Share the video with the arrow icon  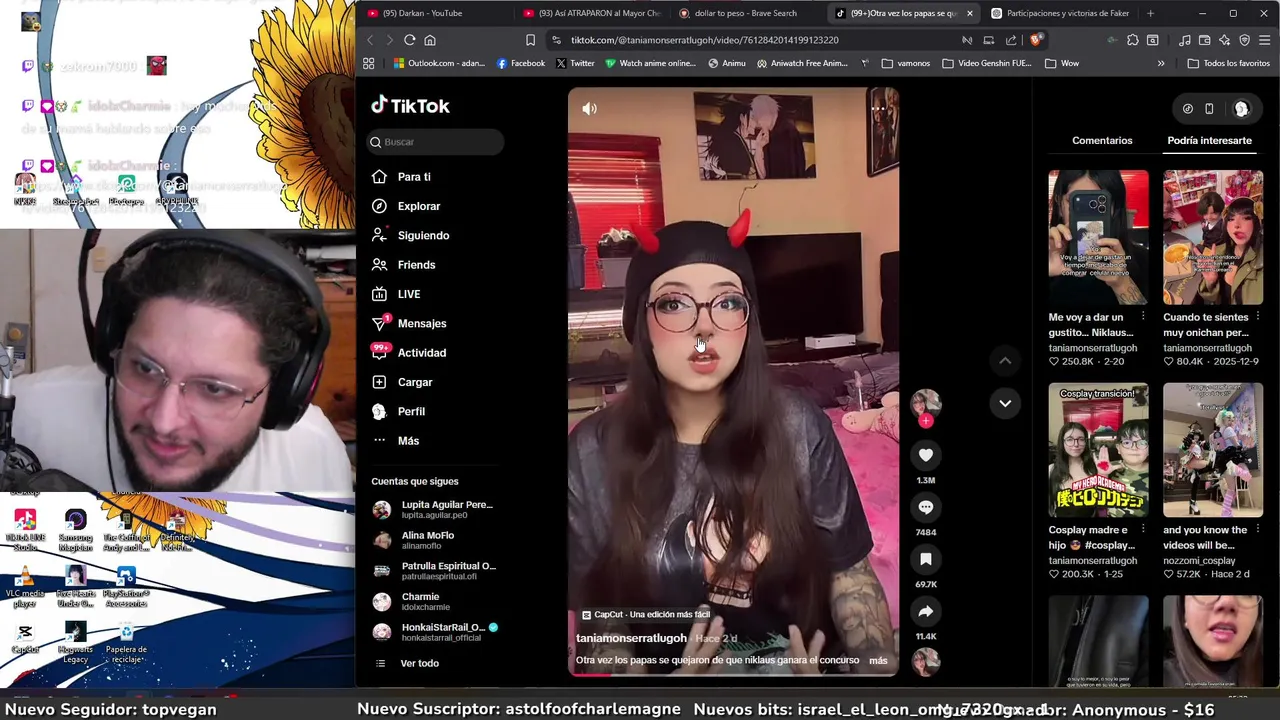[926, 611]
